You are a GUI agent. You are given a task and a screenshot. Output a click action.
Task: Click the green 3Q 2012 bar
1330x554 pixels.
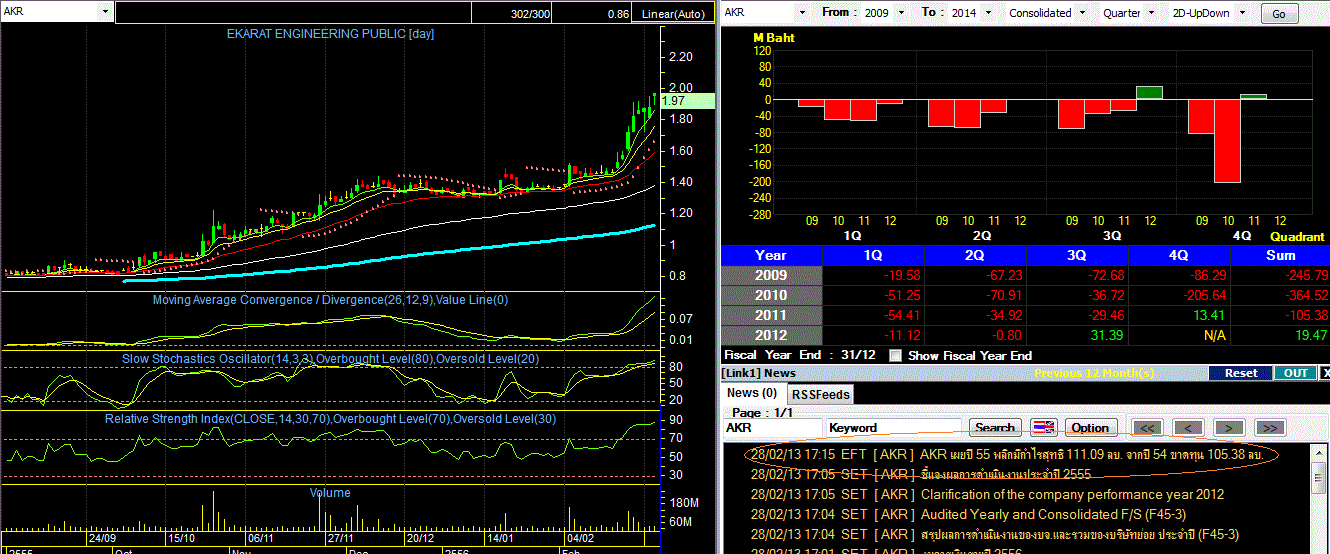coord(1150,93)
